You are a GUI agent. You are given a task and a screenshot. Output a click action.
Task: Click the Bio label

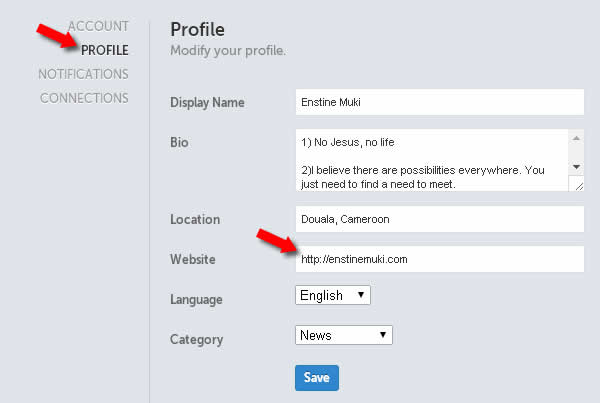tap(179, 142)
